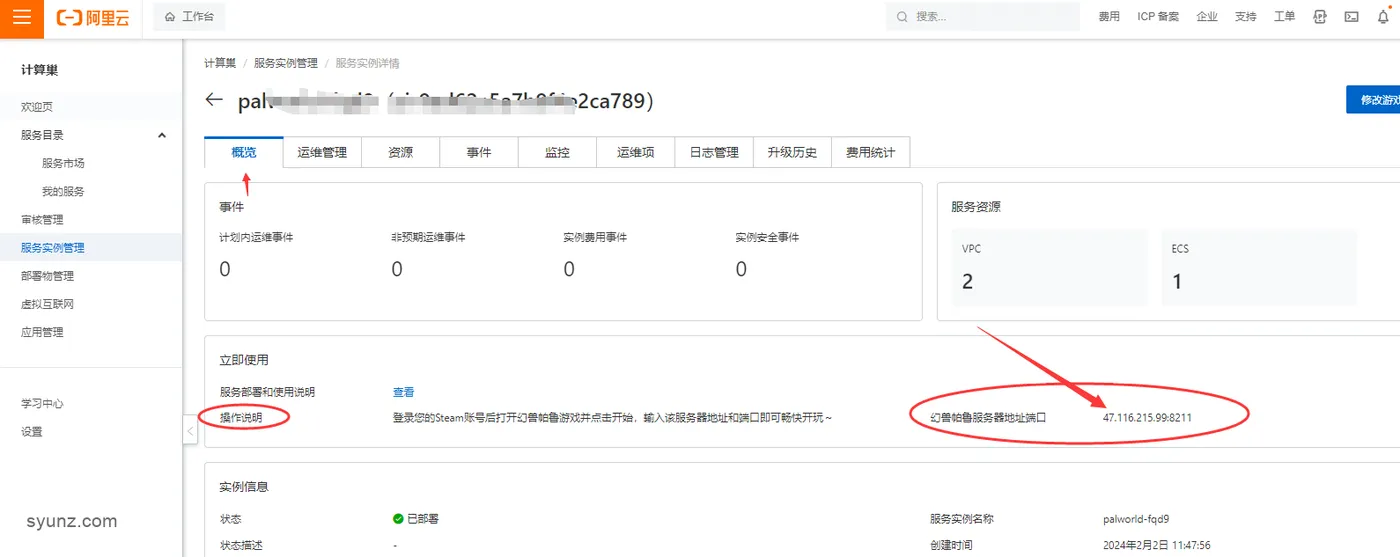Click 计算巢 in the breadcrumb

point(220,63)
